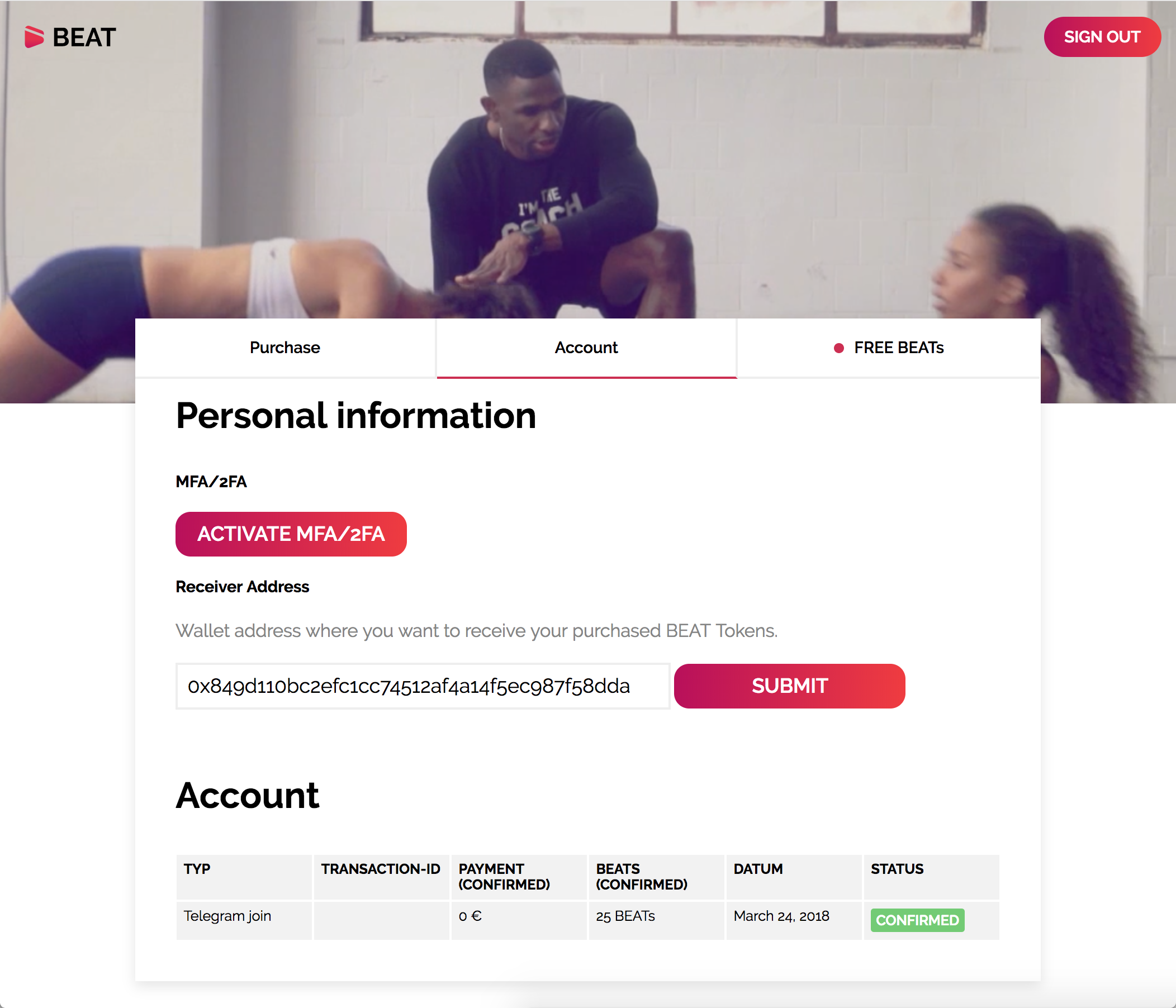Image resolution: width=1176 pixels, height=1008 pixels.
Task: Focus the receiver wallet address field
Action: pos(423,686)
